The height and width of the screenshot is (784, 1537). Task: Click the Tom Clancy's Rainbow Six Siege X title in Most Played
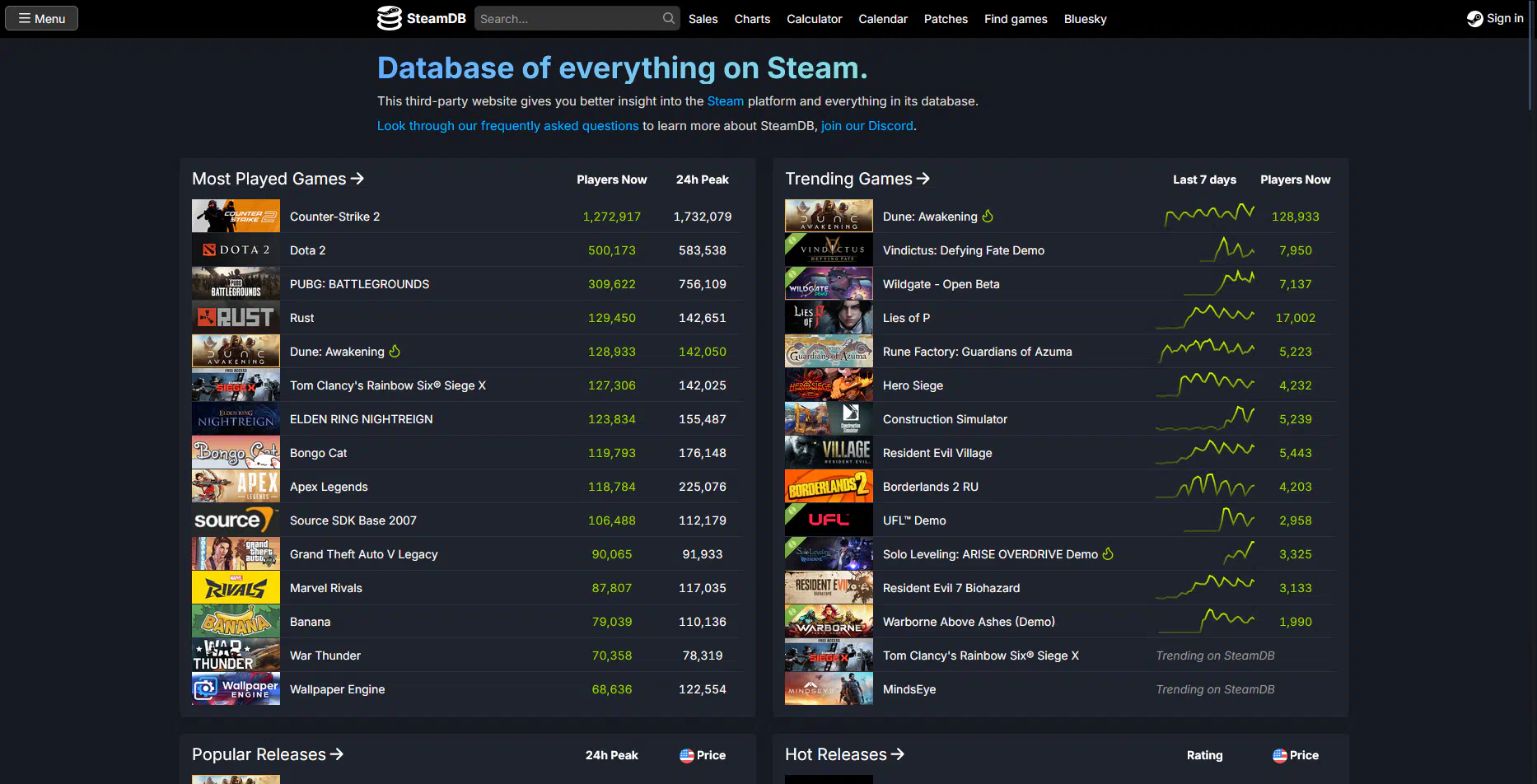[x=388, y=385]
